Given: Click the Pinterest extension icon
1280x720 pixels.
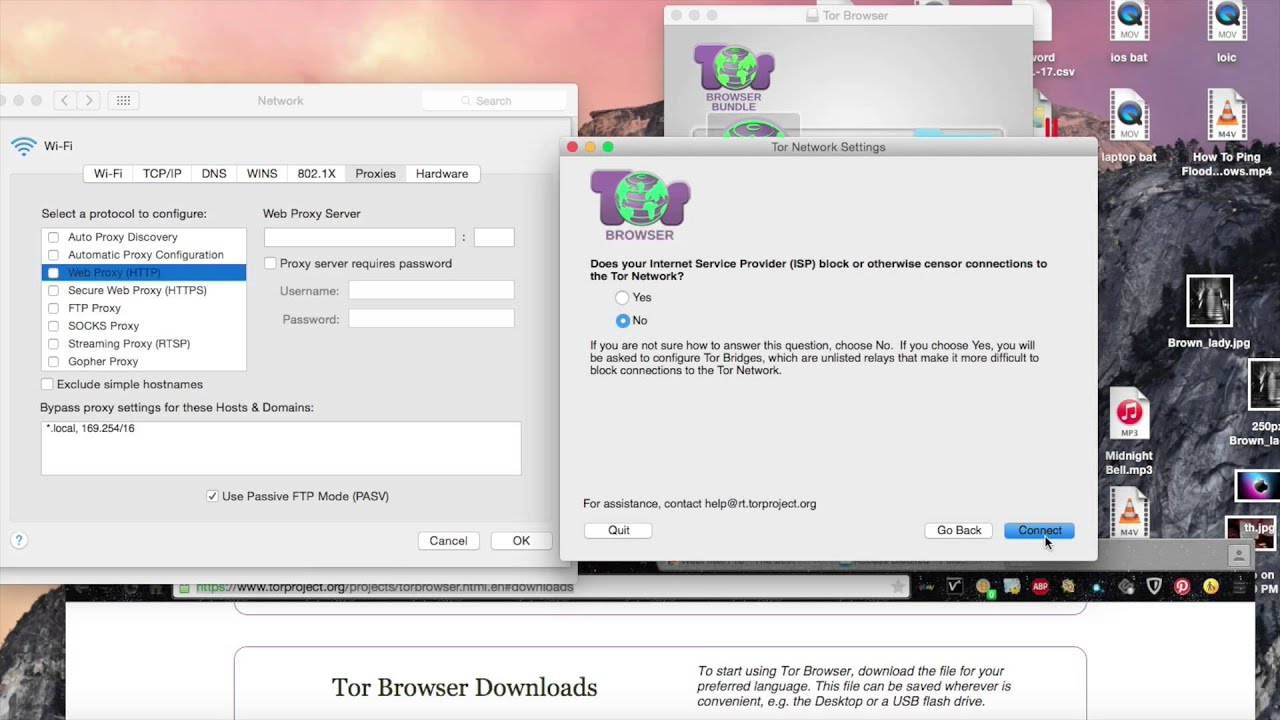Looking at the screenshot, I should [x=1182, y=586].
